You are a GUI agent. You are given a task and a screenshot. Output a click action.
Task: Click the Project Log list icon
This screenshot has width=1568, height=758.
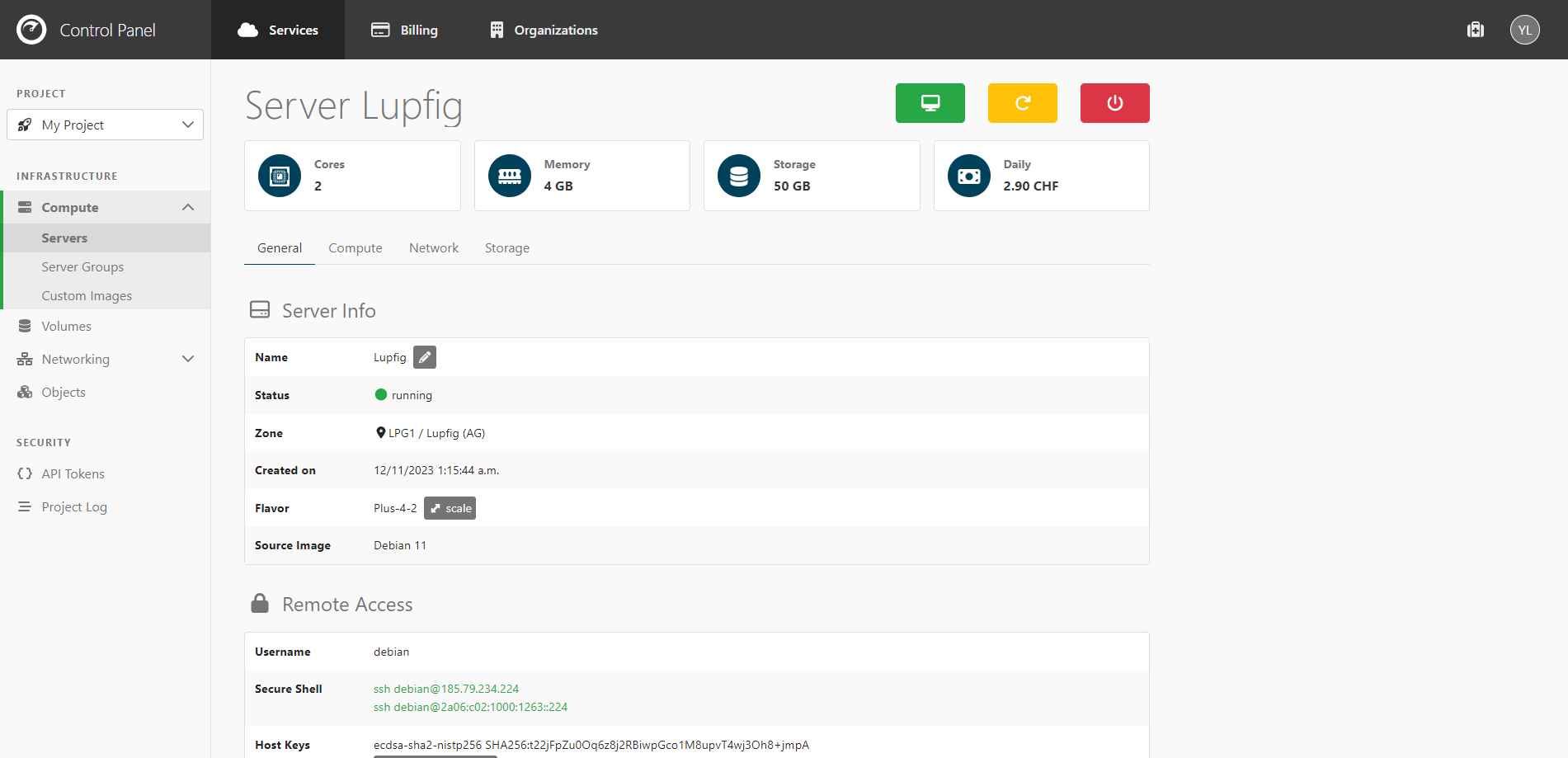(x=25, y=506)
